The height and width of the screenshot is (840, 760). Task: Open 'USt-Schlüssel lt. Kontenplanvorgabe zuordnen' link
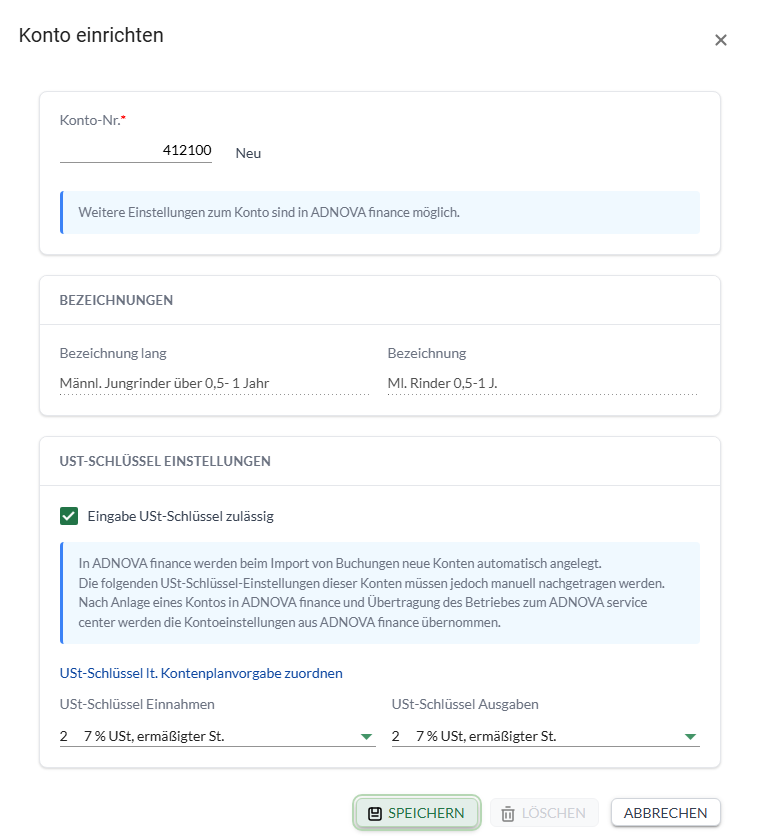[201, 673]
